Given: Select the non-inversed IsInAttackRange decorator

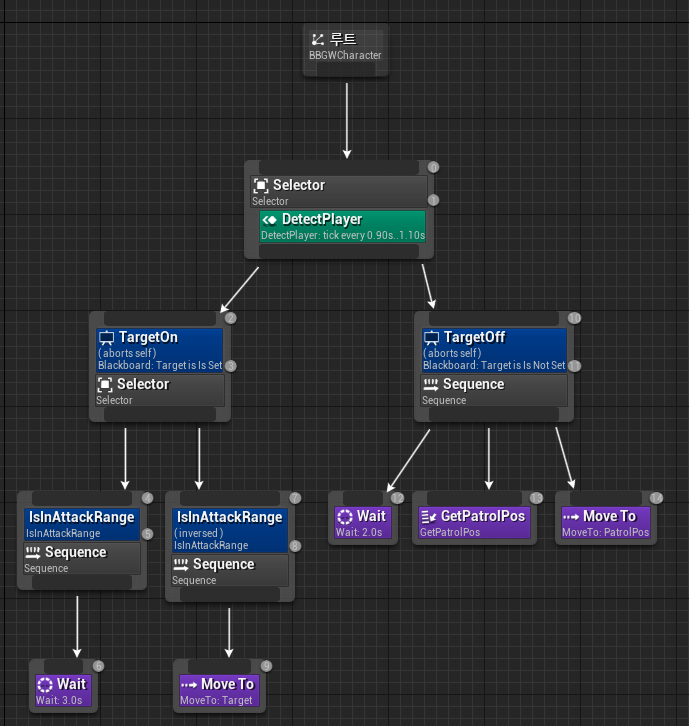Looking at the screenshot, I should point(82,525).
